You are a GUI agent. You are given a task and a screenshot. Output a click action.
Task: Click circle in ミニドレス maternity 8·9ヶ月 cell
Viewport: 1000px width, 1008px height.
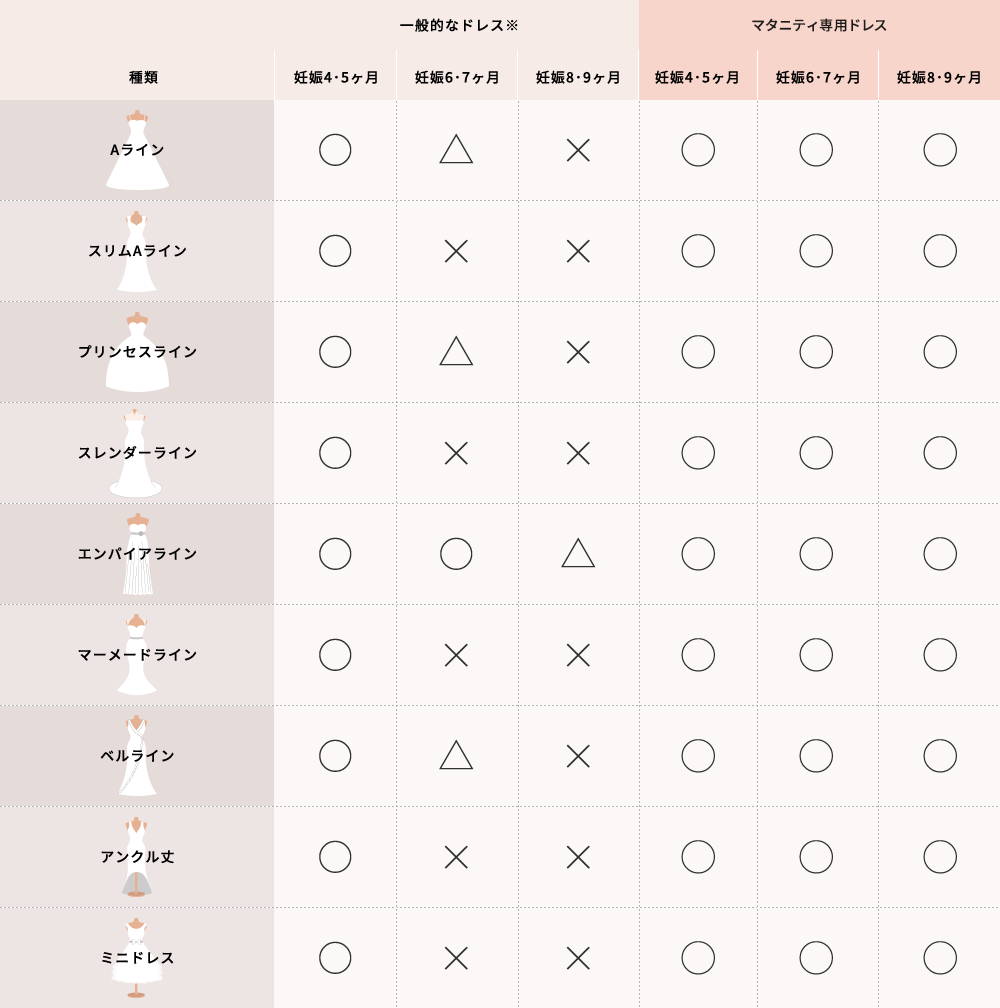pyautogui.click(x=940, y=958)
